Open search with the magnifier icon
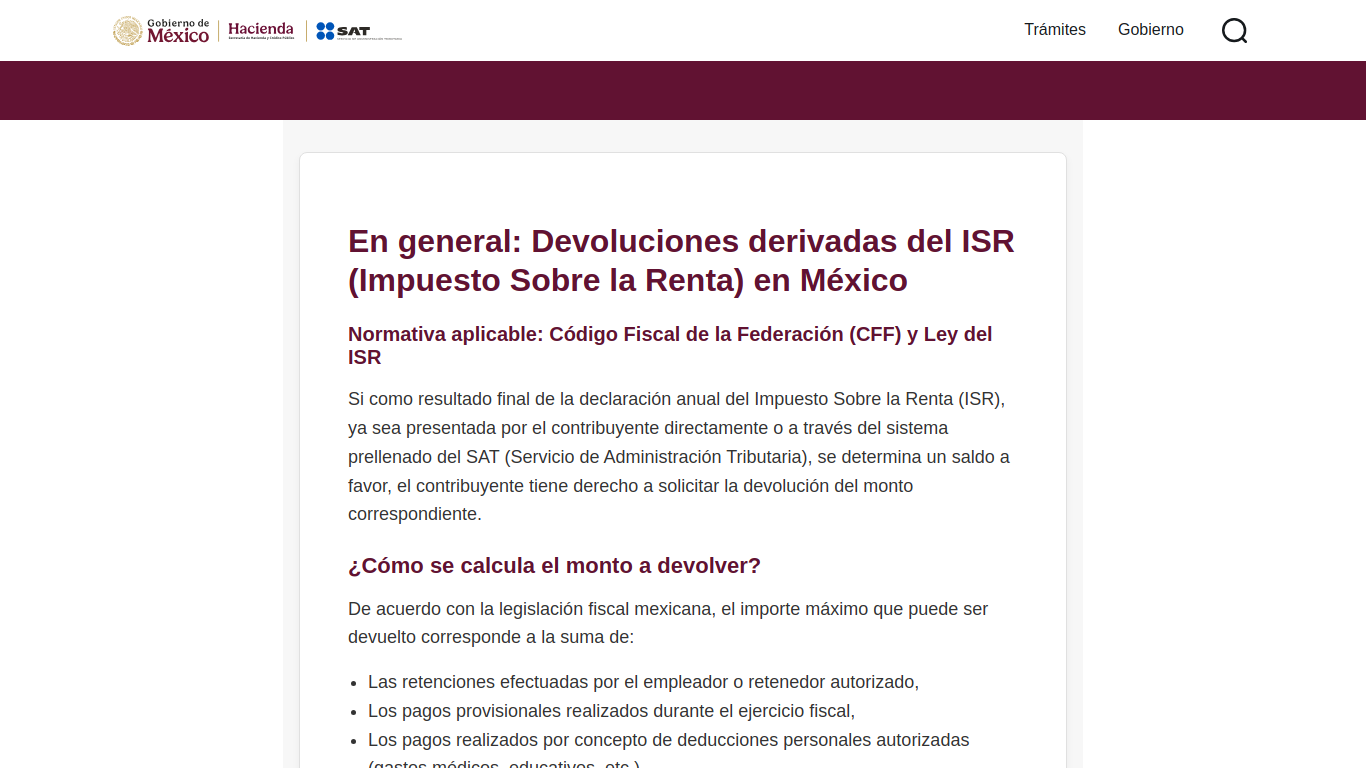 pos(1234,31)
